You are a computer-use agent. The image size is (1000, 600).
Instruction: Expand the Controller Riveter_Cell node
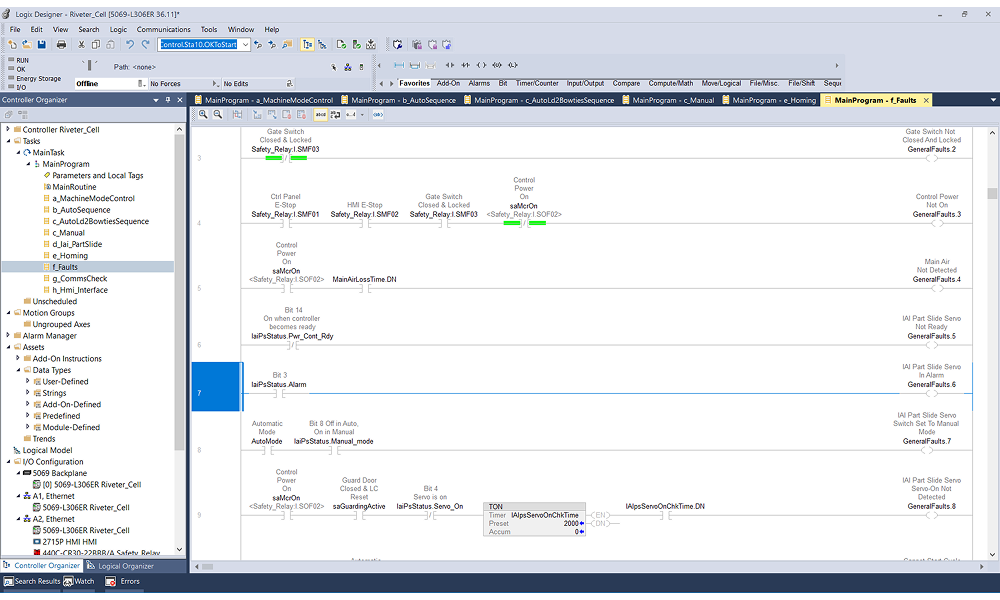pyautogui.click(x=8, y=130)
